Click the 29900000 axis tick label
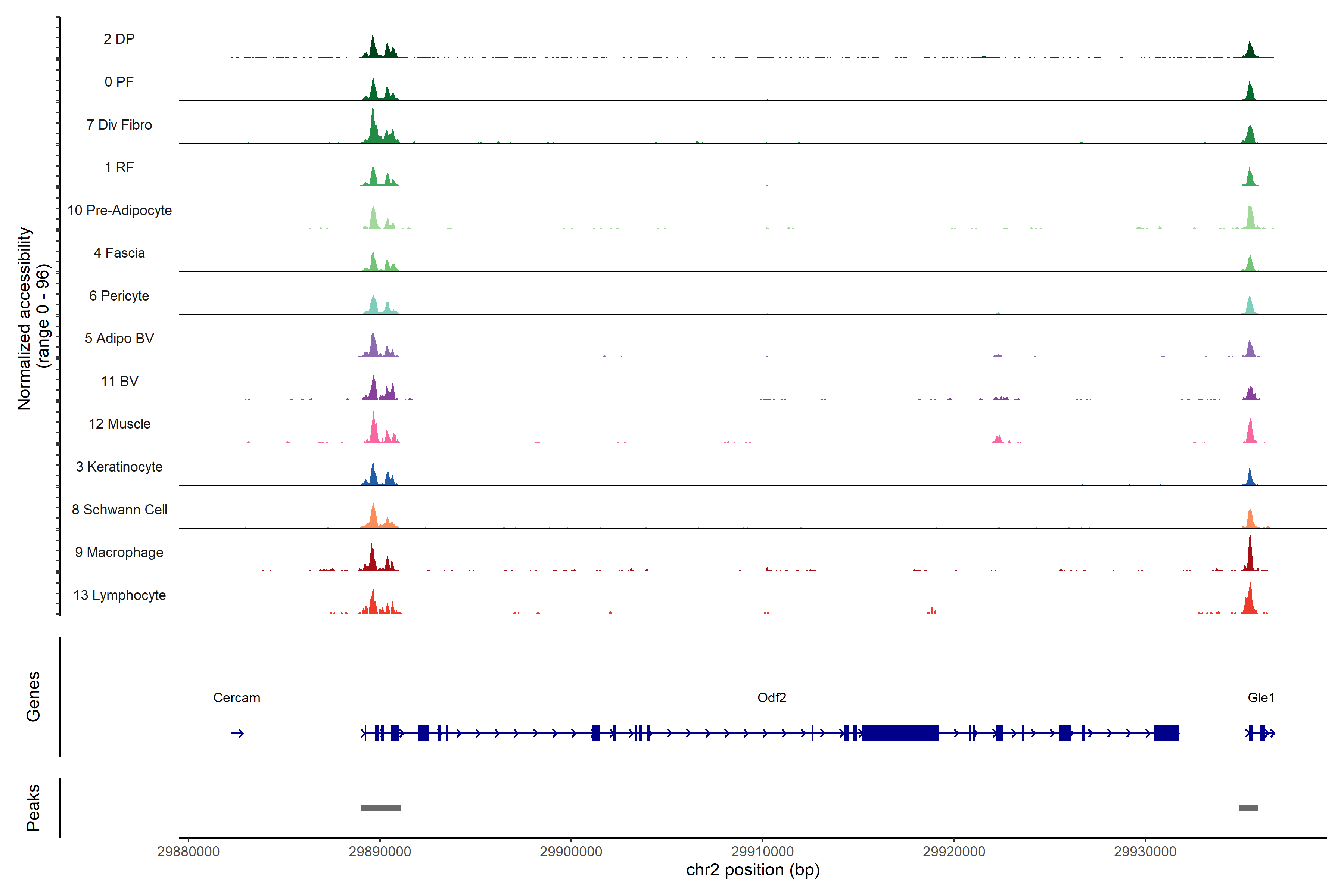This screenshot has height=896, width=1344. click(x=571, y=852)
